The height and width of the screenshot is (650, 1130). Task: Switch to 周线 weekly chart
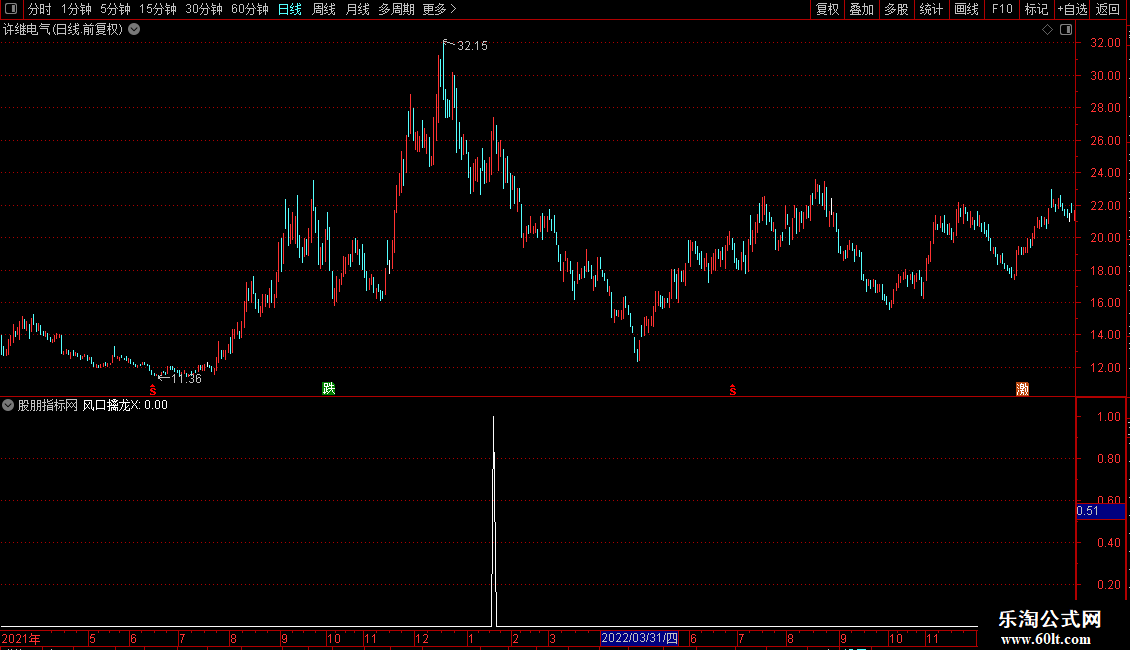coord(324,9)
